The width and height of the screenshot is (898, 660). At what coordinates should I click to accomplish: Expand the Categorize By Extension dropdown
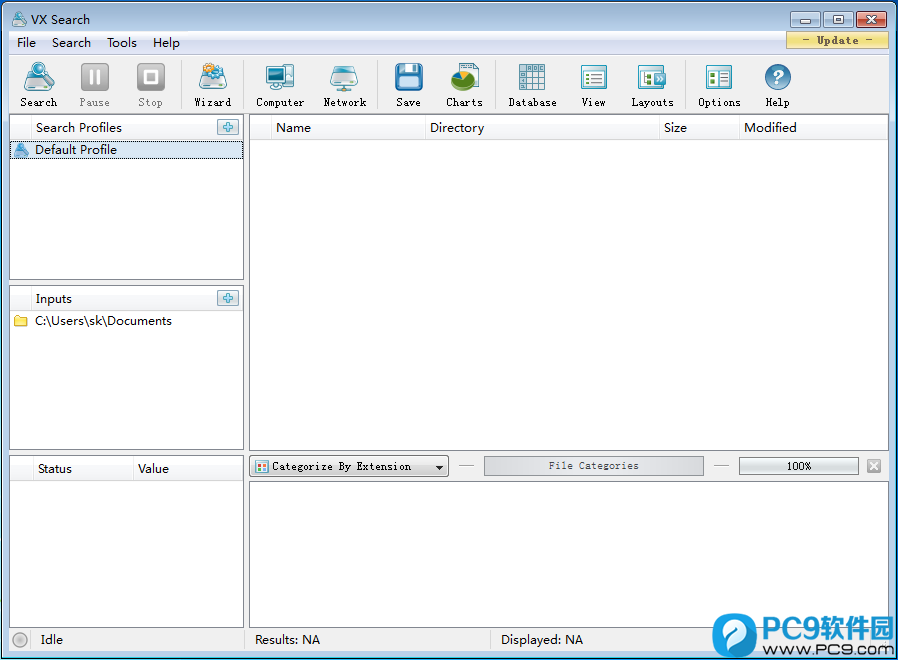click(x=349, y=466)
